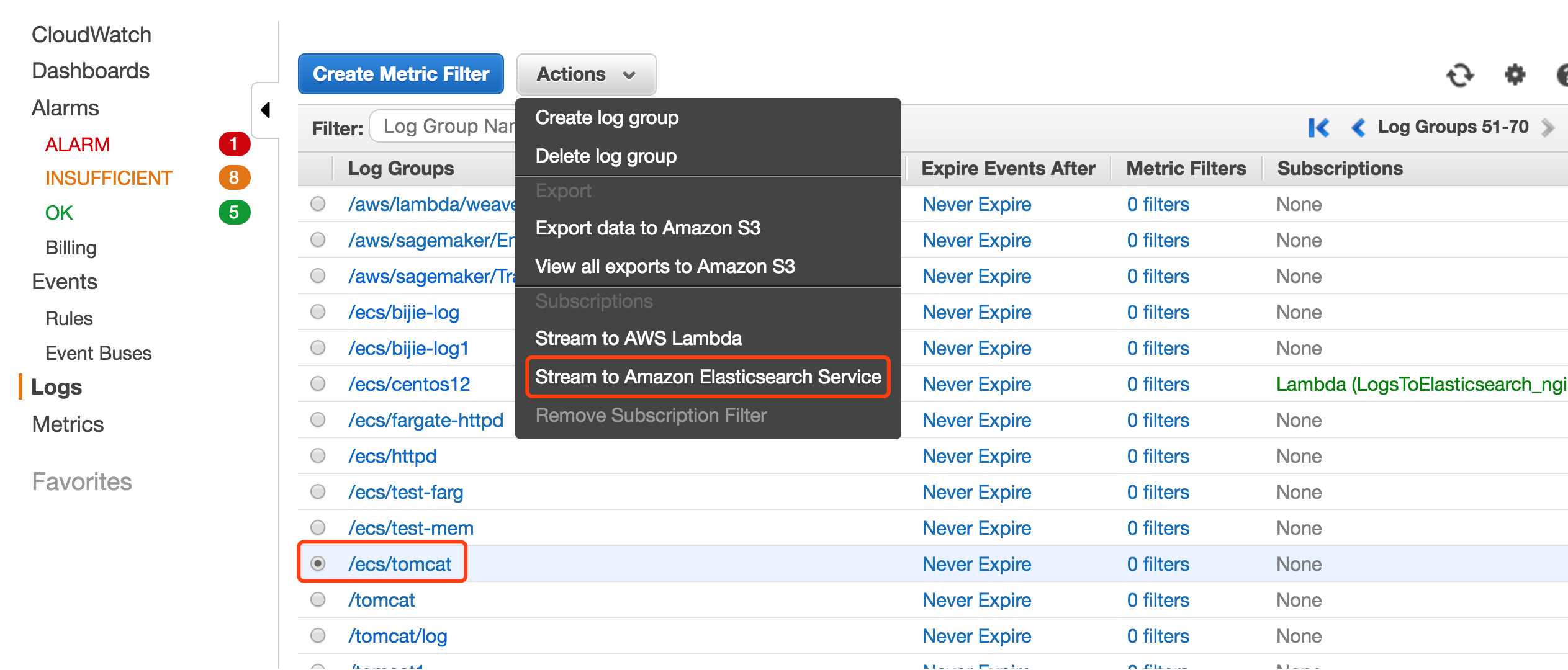Go to next log groups page
This screenshot has height=670, width=1568.
pos(1548,128)
